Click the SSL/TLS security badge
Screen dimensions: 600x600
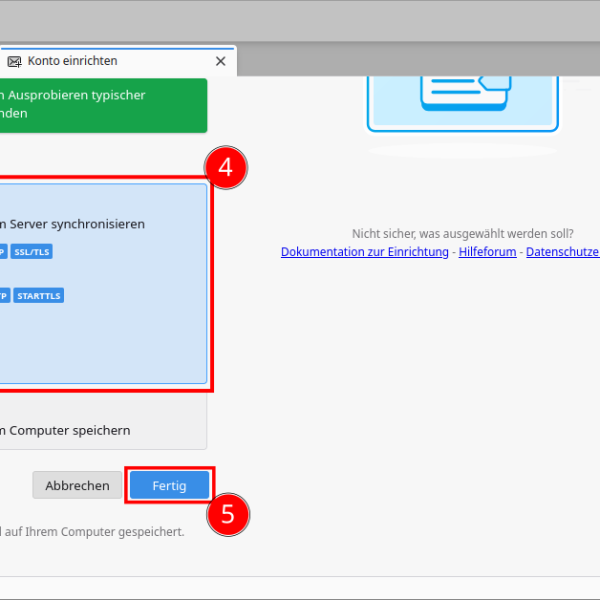click(32, 252)
